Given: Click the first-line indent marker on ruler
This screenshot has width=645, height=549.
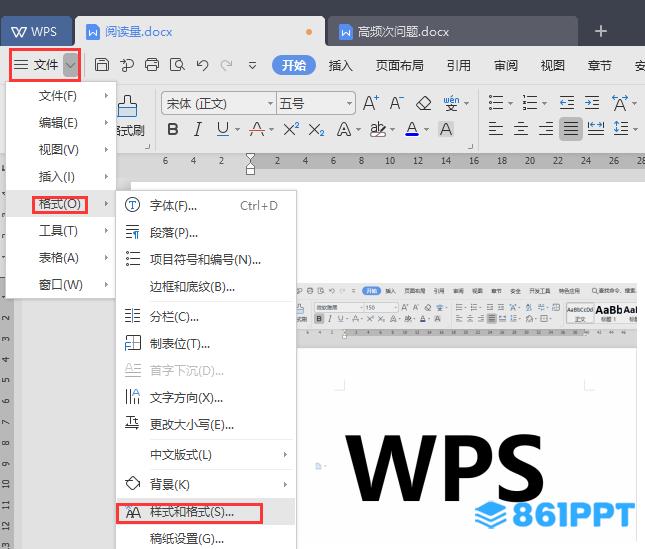Looking at the screenshot, I should 250,157.
